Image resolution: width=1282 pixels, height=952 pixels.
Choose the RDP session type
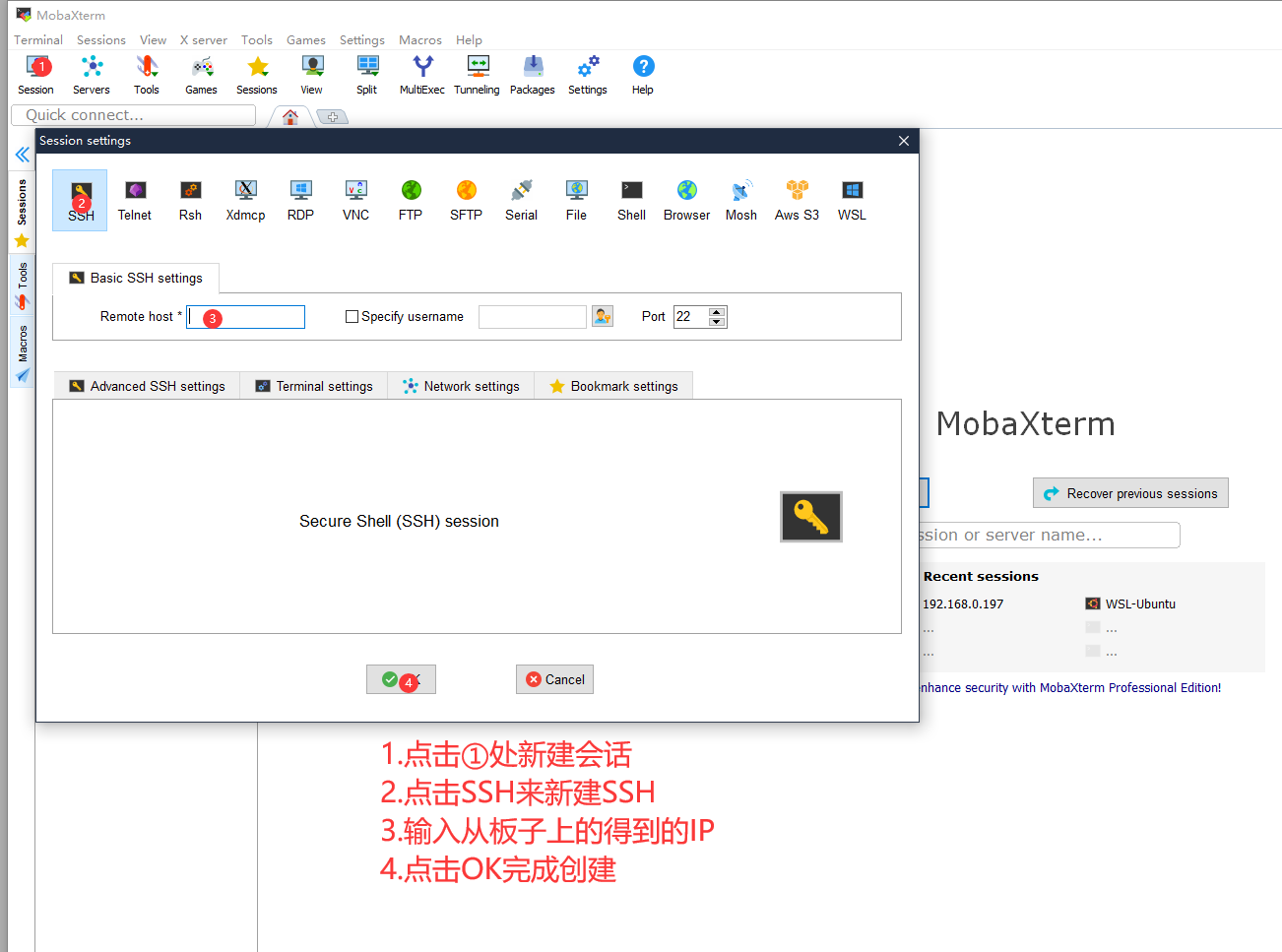click(300, 201)
